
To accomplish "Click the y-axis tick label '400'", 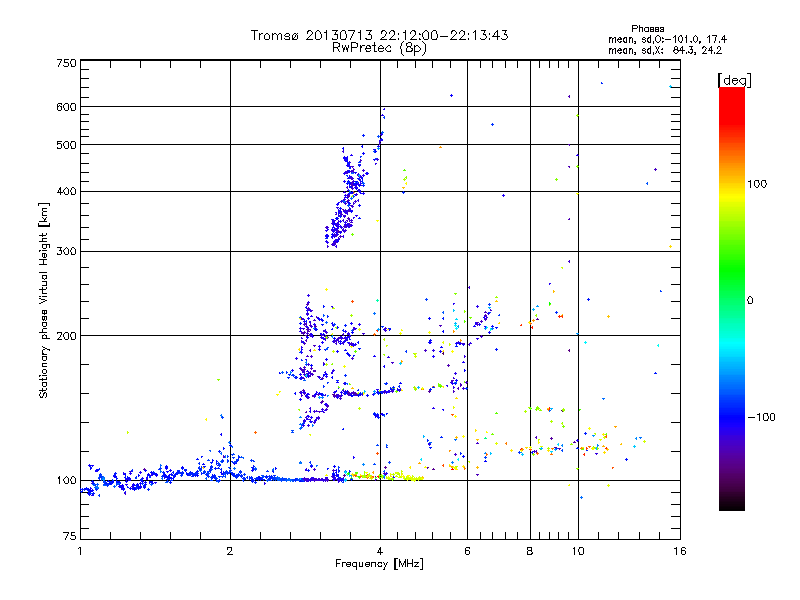I will click(x=66, y=191).
